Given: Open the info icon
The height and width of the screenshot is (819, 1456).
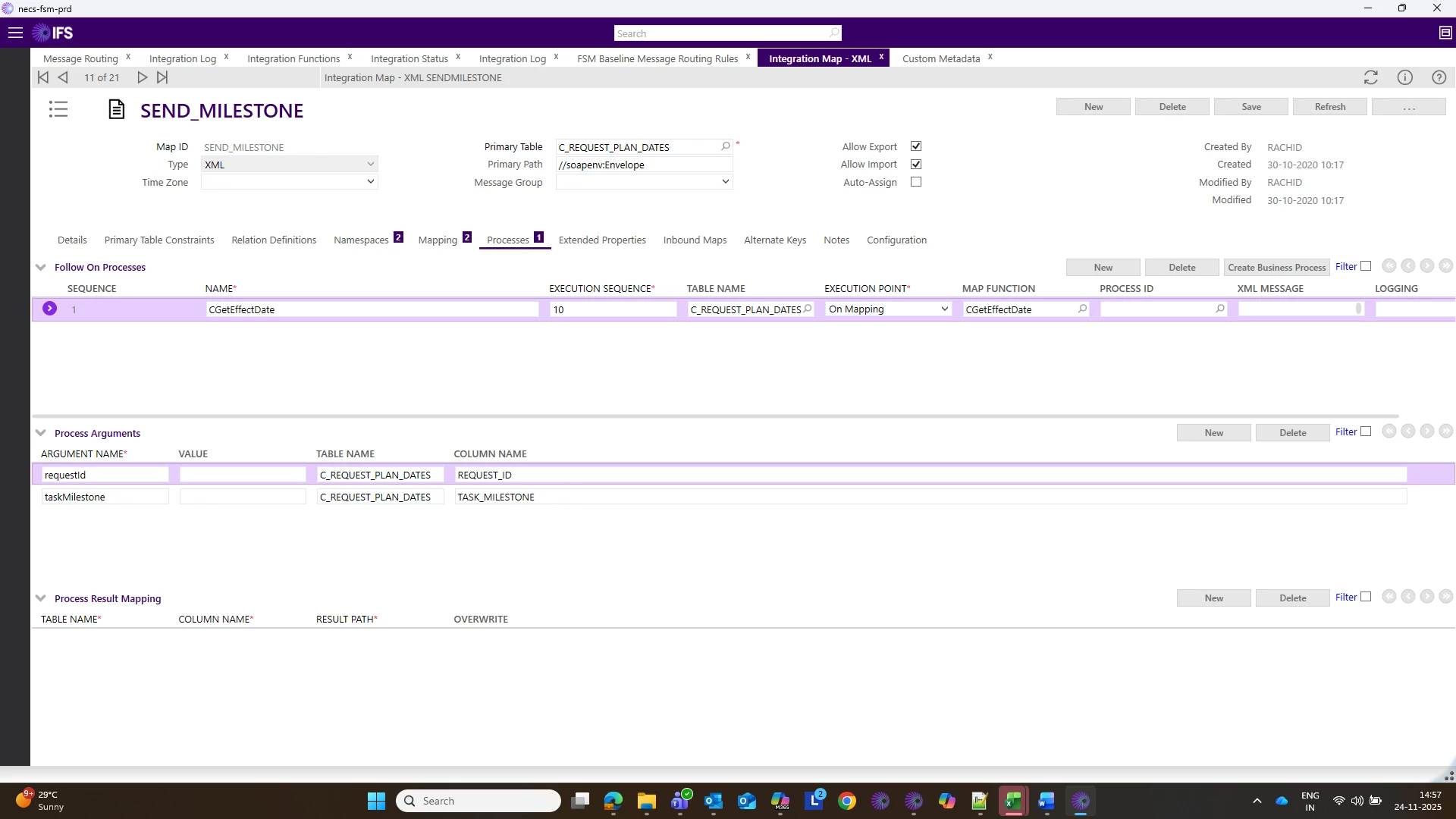Looking at the screenshot, I should [1404, 77].
